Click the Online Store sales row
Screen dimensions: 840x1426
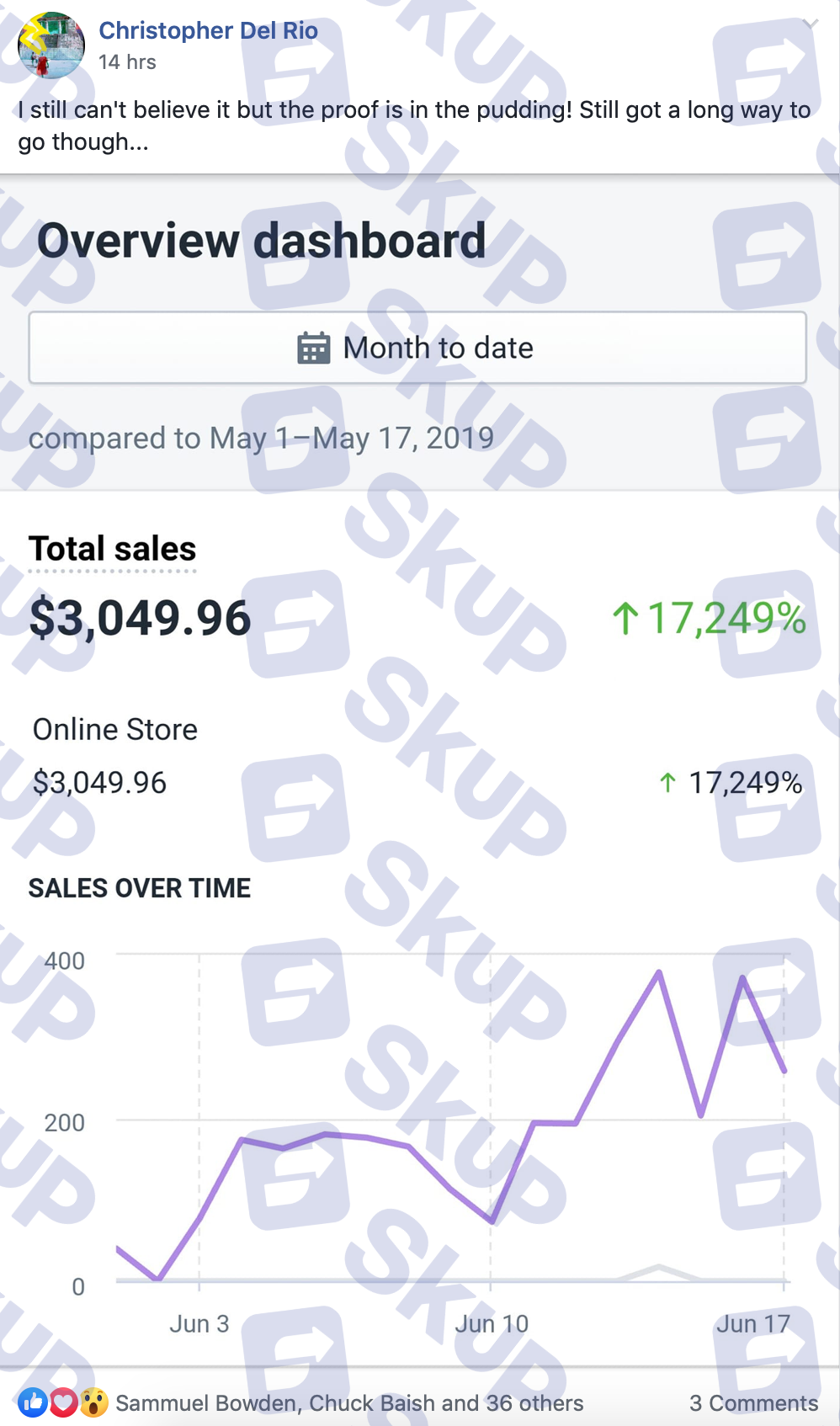click(115, 729)
